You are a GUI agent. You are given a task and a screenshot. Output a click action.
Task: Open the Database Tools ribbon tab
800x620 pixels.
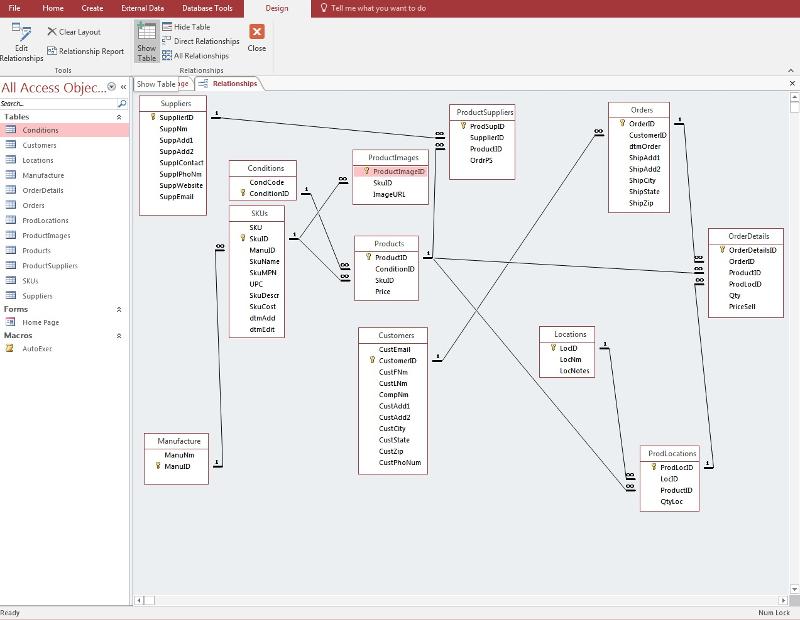208,8
